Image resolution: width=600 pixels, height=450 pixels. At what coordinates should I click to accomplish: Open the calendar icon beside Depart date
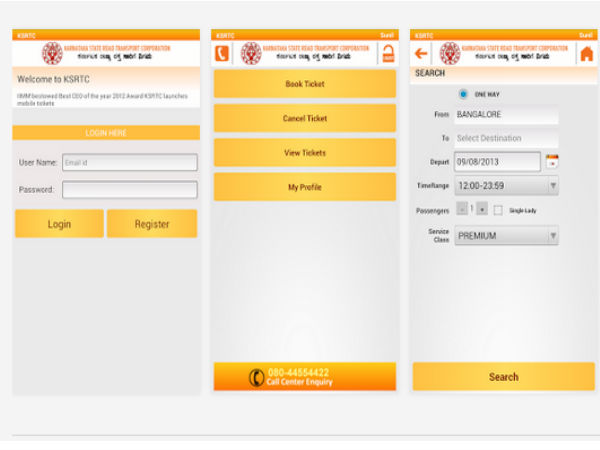pyautogui.click(x=551, y=161)
